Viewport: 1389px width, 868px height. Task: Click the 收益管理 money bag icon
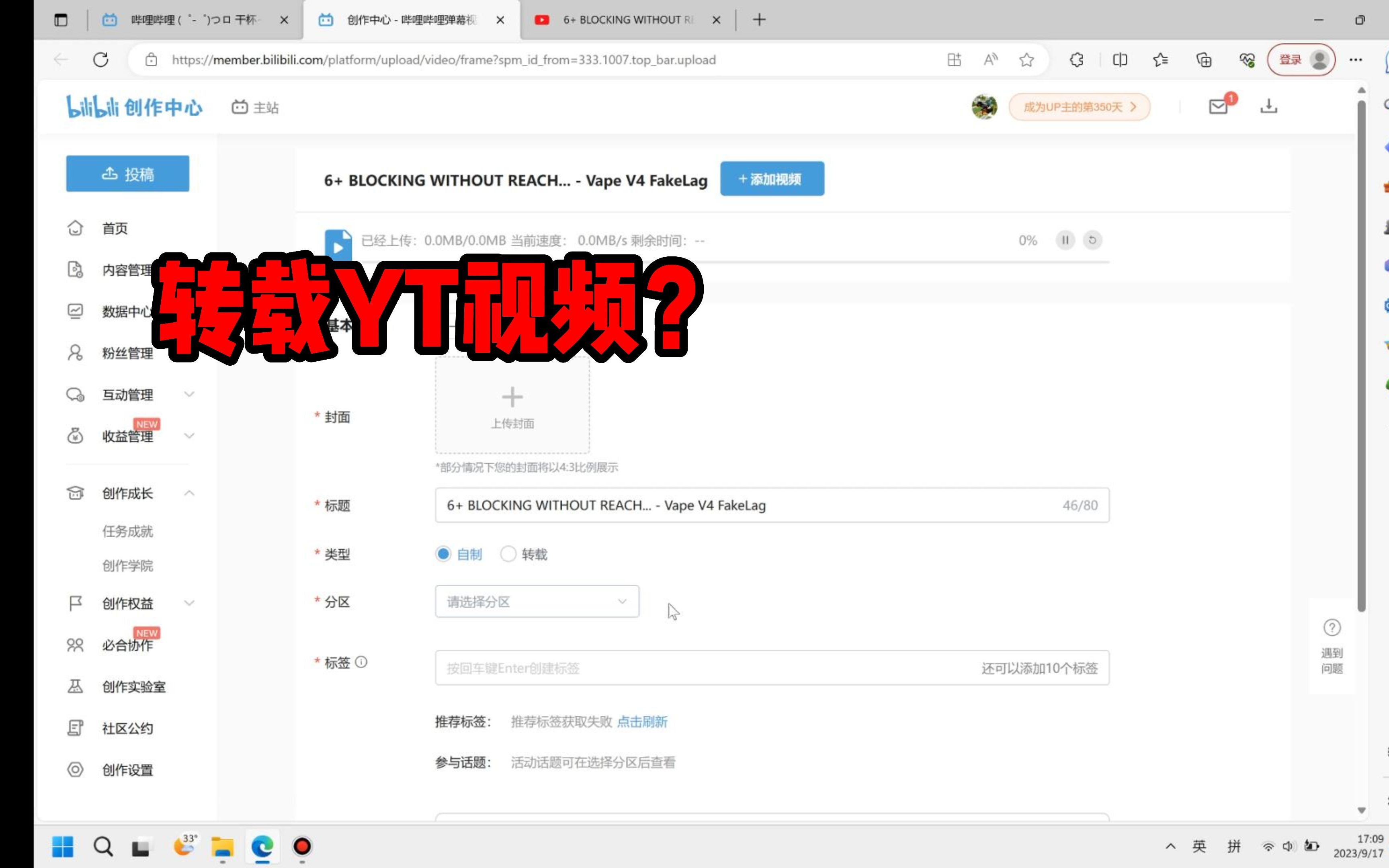click(x=75, y=436)
